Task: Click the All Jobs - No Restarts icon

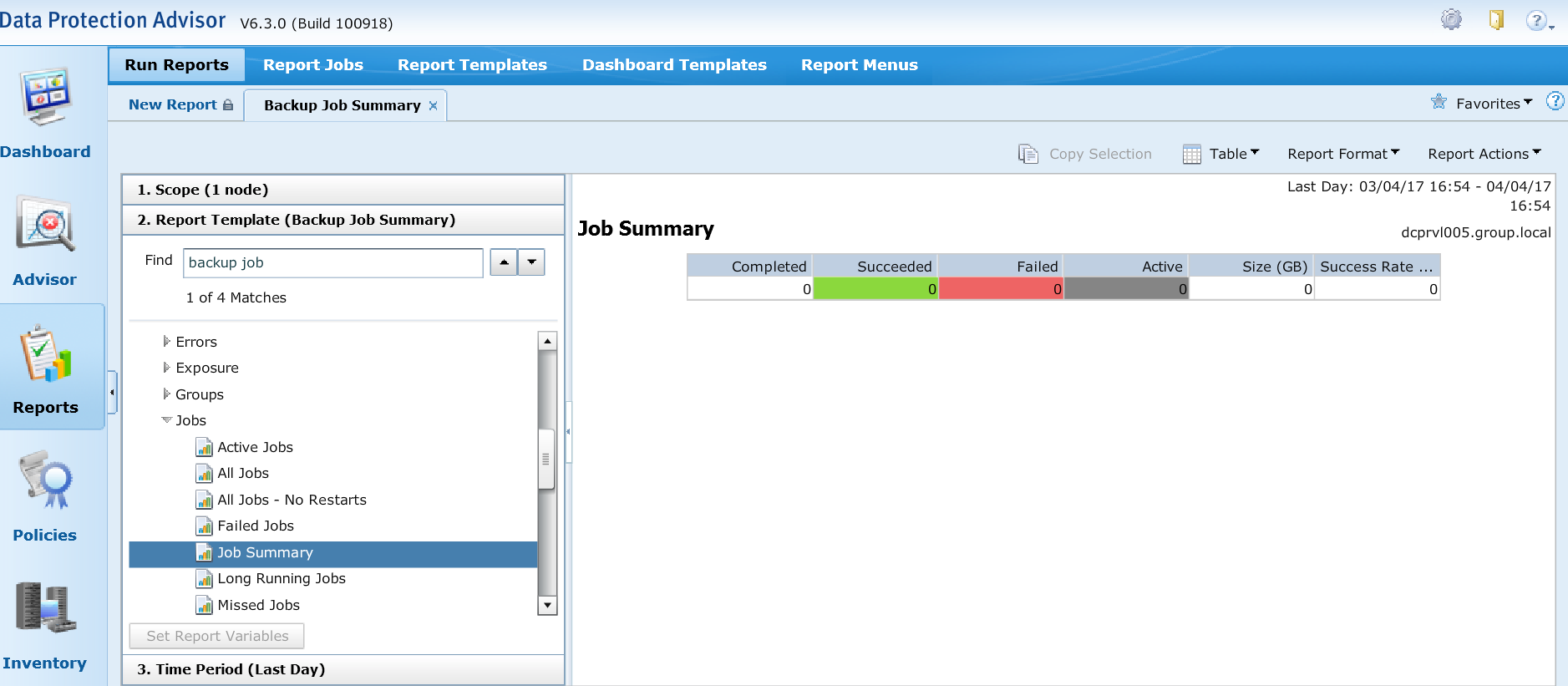Action: 204,500
